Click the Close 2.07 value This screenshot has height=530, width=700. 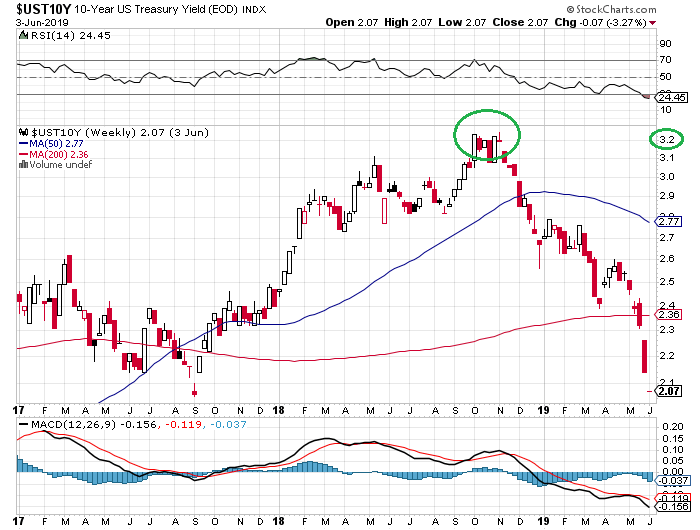click(x=520, y=22)
